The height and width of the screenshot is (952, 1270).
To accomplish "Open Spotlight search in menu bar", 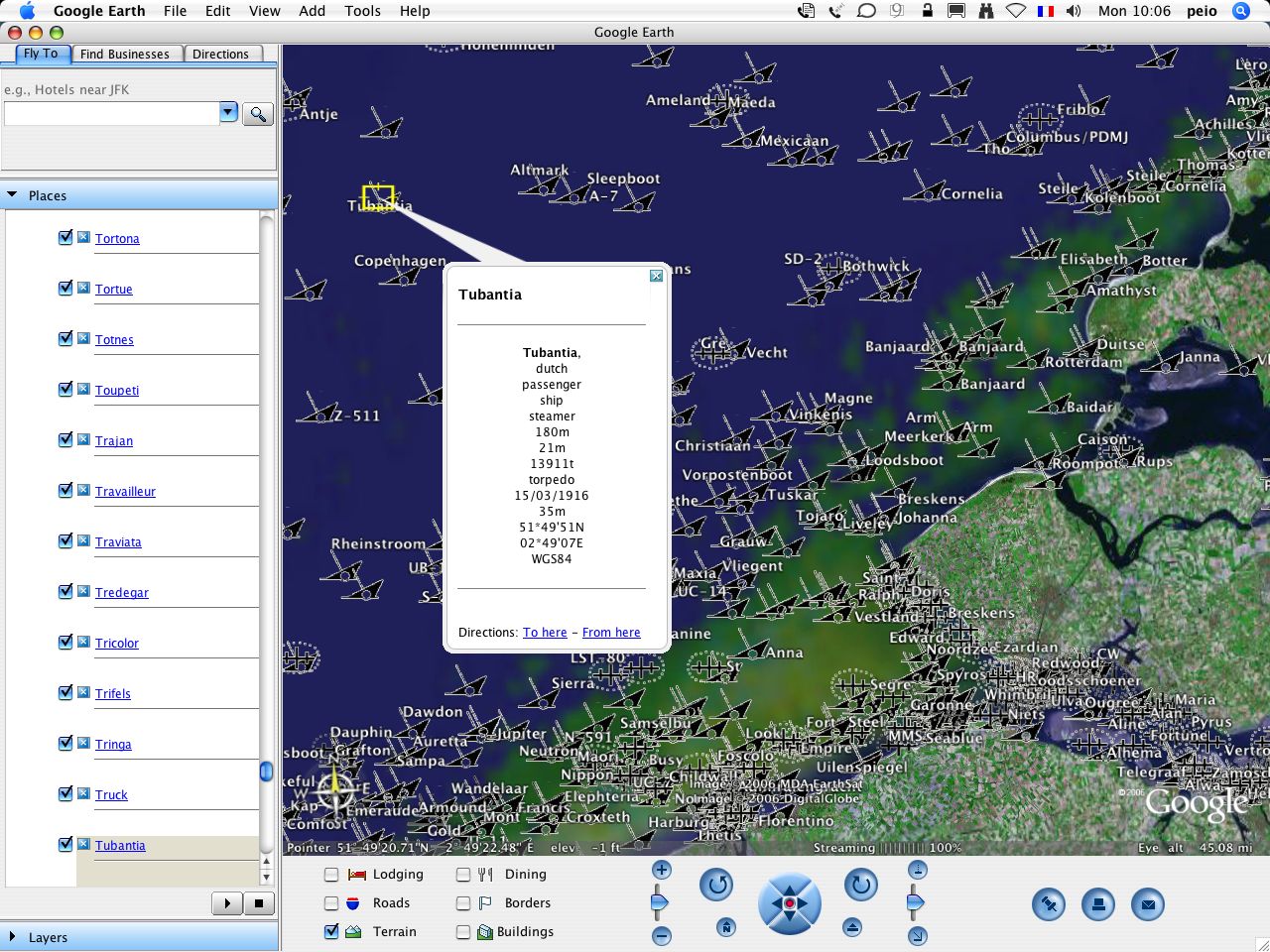I will [1241, 11].
